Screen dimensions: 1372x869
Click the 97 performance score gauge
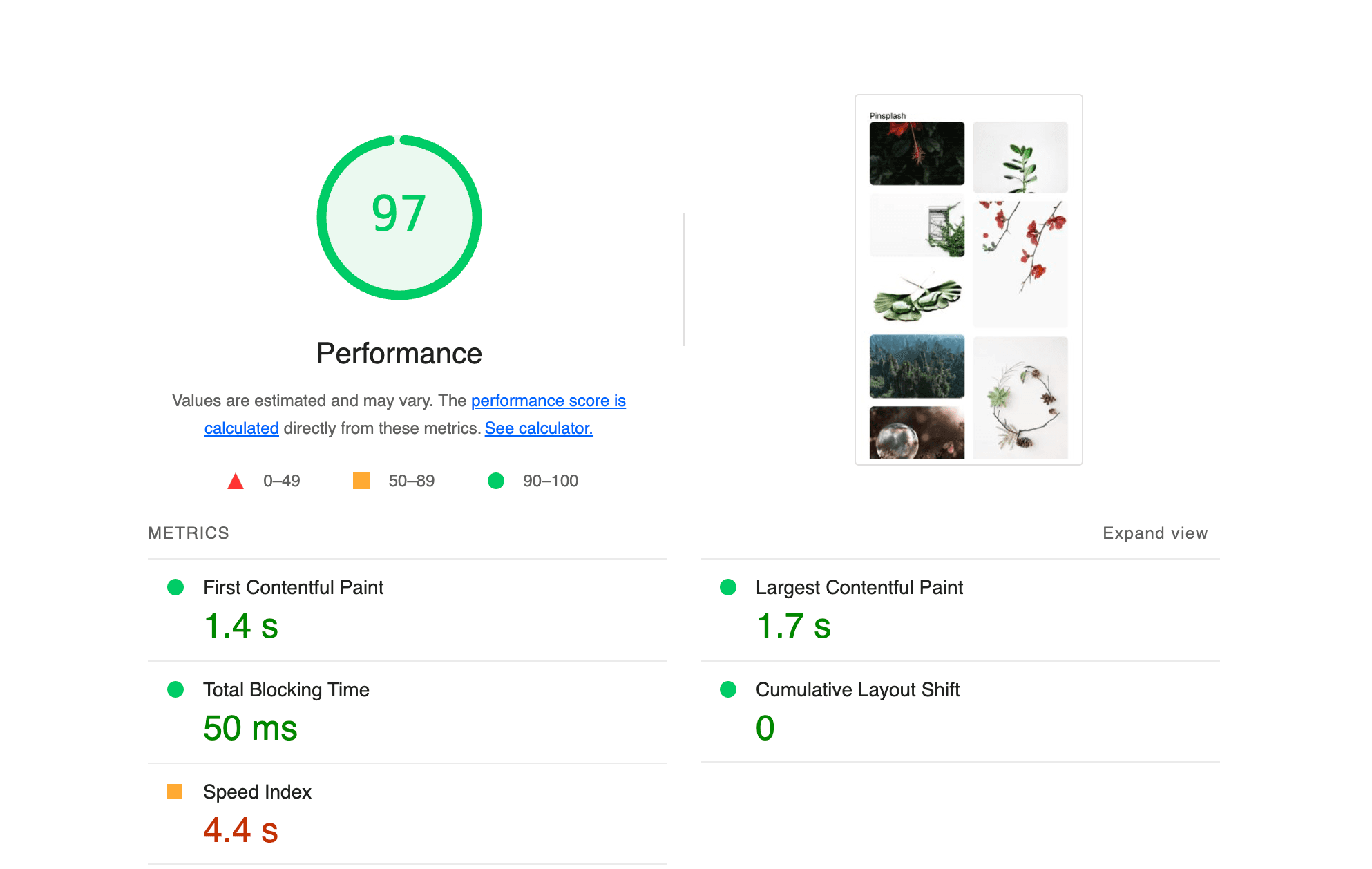click(399, 218)
